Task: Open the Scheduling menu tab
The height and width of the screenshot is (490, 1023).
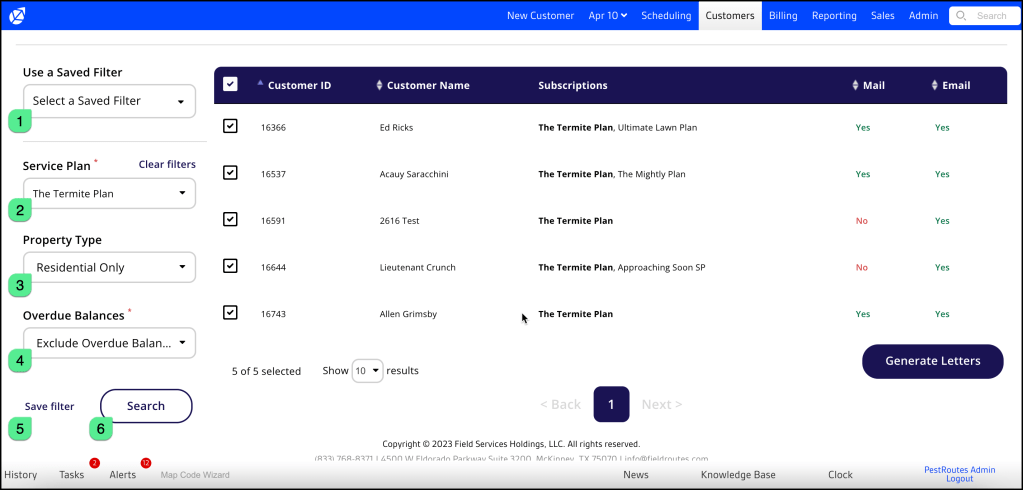Action: coord(666,16)
